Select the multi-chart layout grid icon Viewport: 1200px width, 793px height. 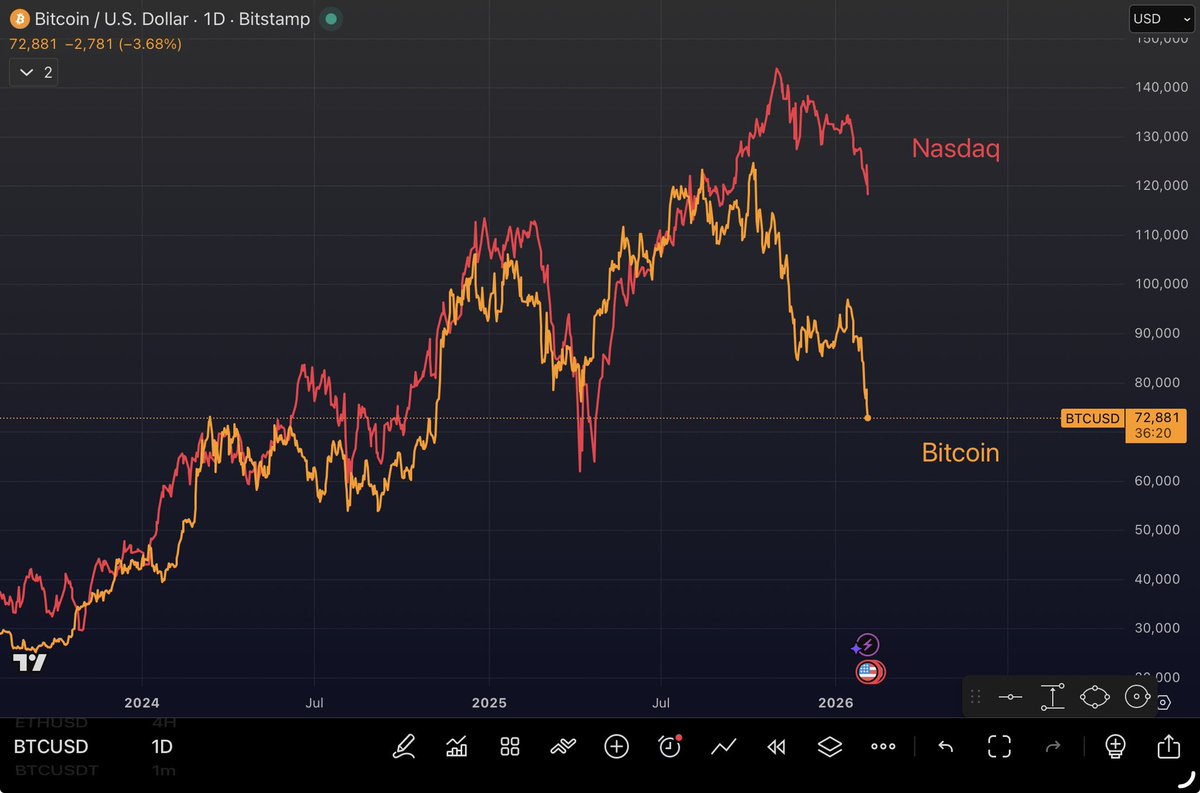pyautogui.click(x=510, y=746)
